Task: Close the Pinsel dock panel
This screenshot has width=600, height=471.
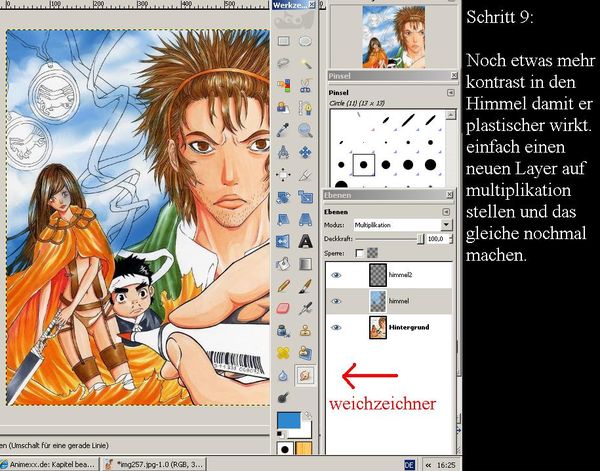Action: 453,75
